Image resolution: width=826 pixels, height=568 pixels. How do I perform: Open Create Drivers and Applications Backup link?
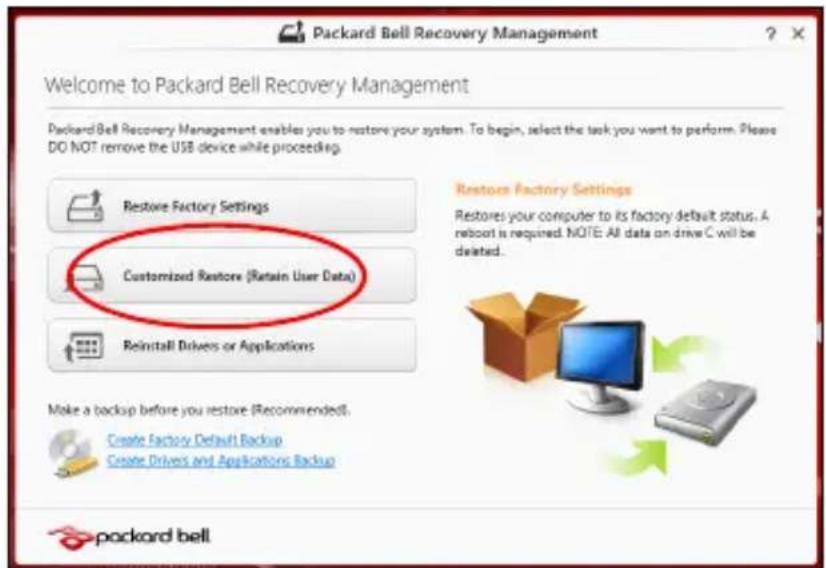click(221, 461)
